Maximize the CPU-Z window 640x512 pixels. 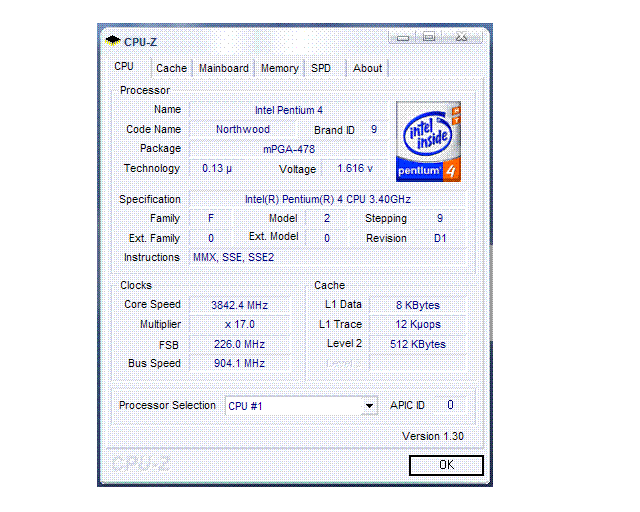pyautogui.click(x=429, y=37)
